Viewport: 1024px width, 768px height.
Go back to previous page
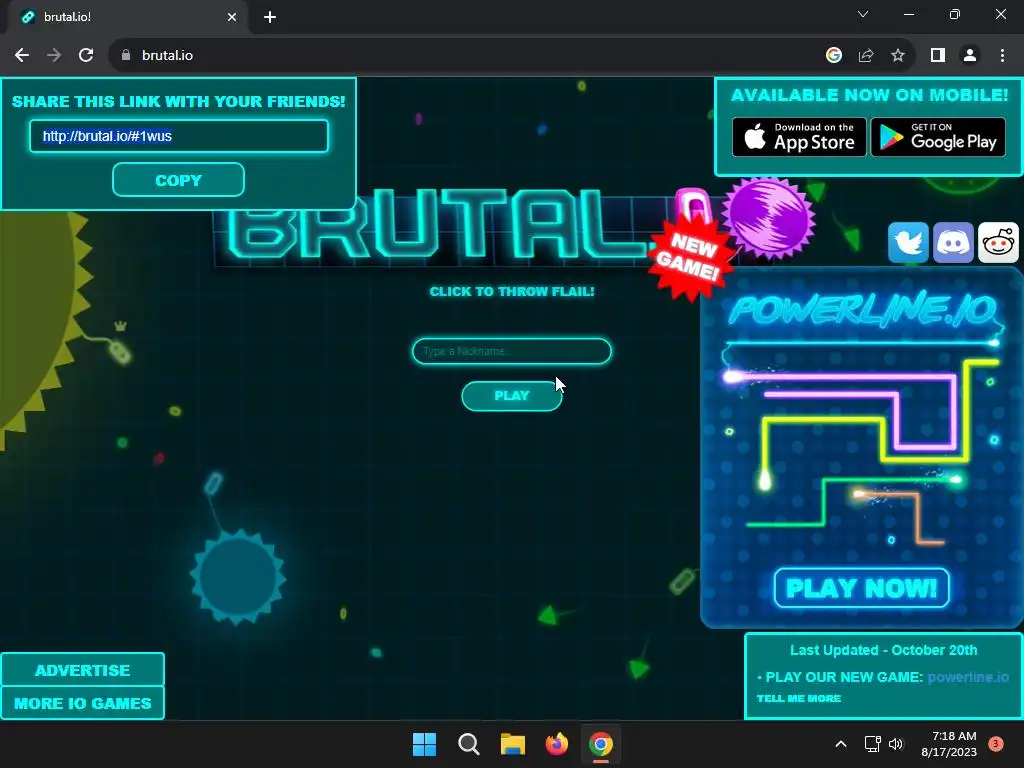(x=22, y=56)
